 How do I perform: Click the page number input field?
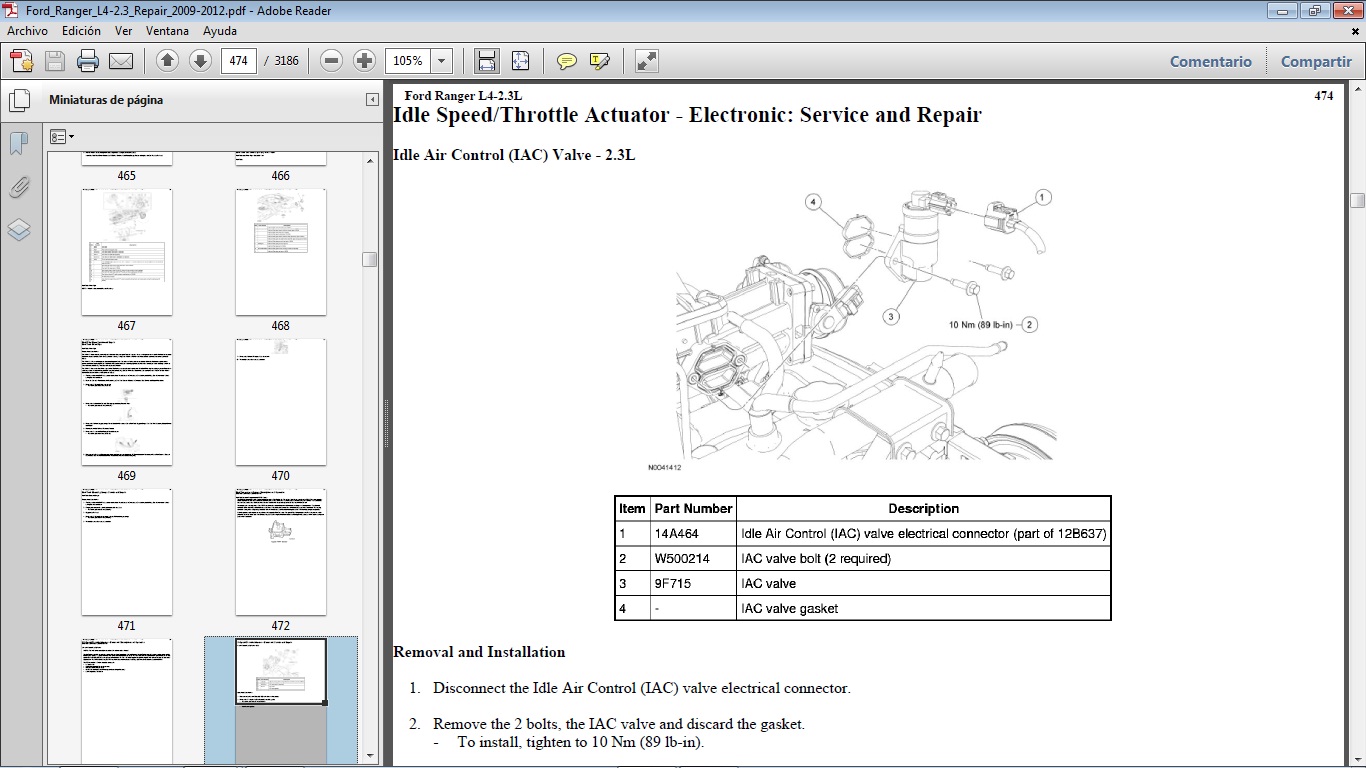[x=238, y=61]
